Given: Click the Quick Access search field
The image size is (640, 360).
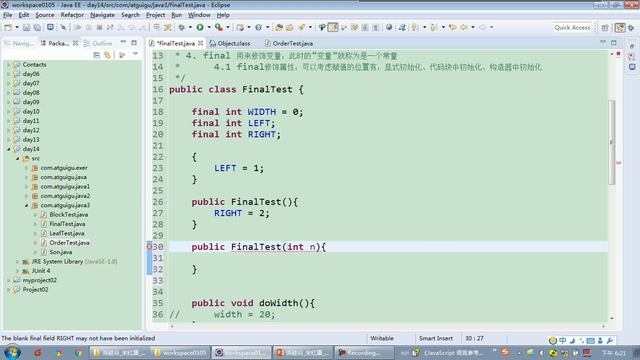Looking at the screenshot, I should (572, 28).
